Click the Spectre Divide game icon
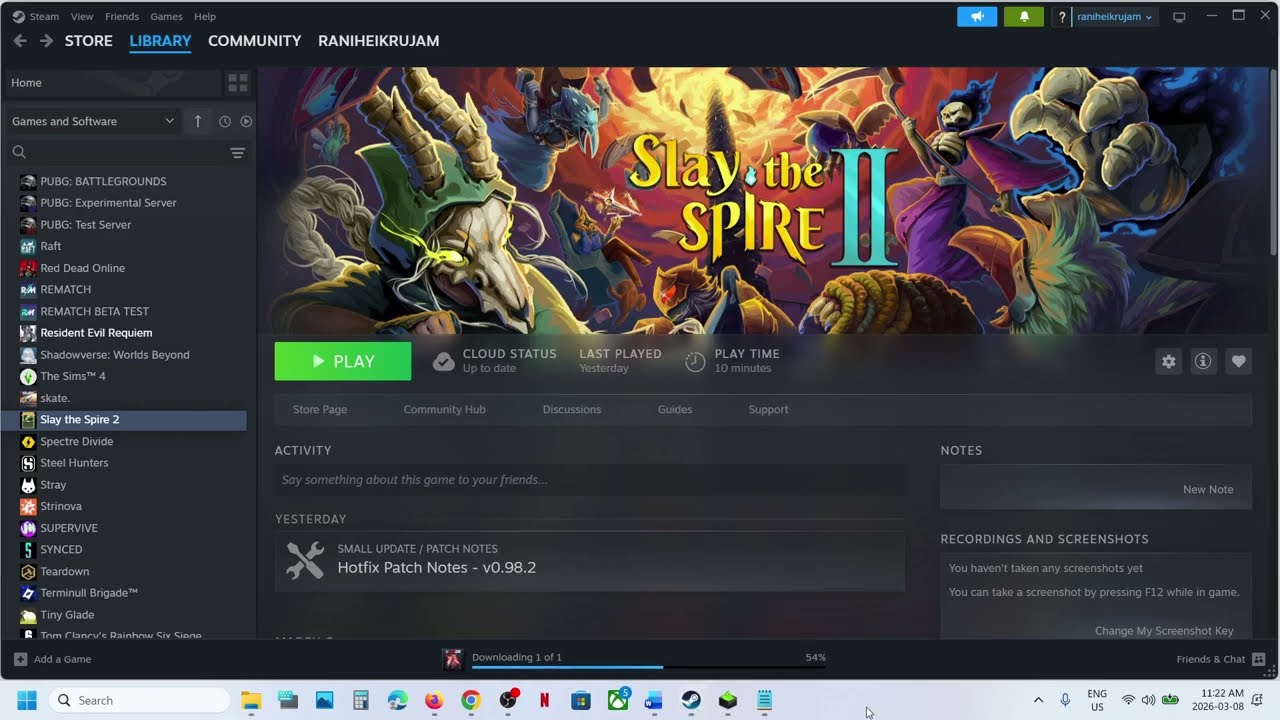This screenshot has height=720, width=1280. point(28,441)
